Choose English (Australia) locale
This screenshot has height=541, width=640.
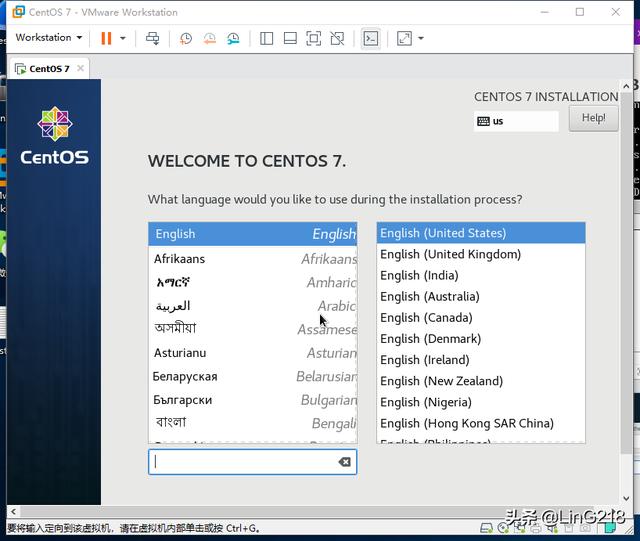point(481,296)
